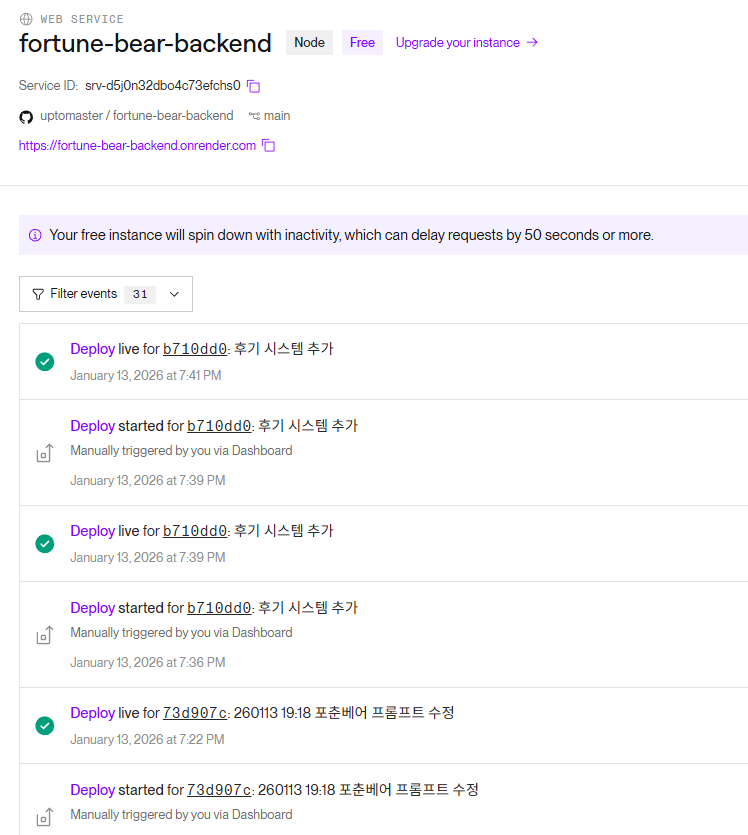Open commit 73d907c in the 7:22 PM deploy live event

pos(194,713)
